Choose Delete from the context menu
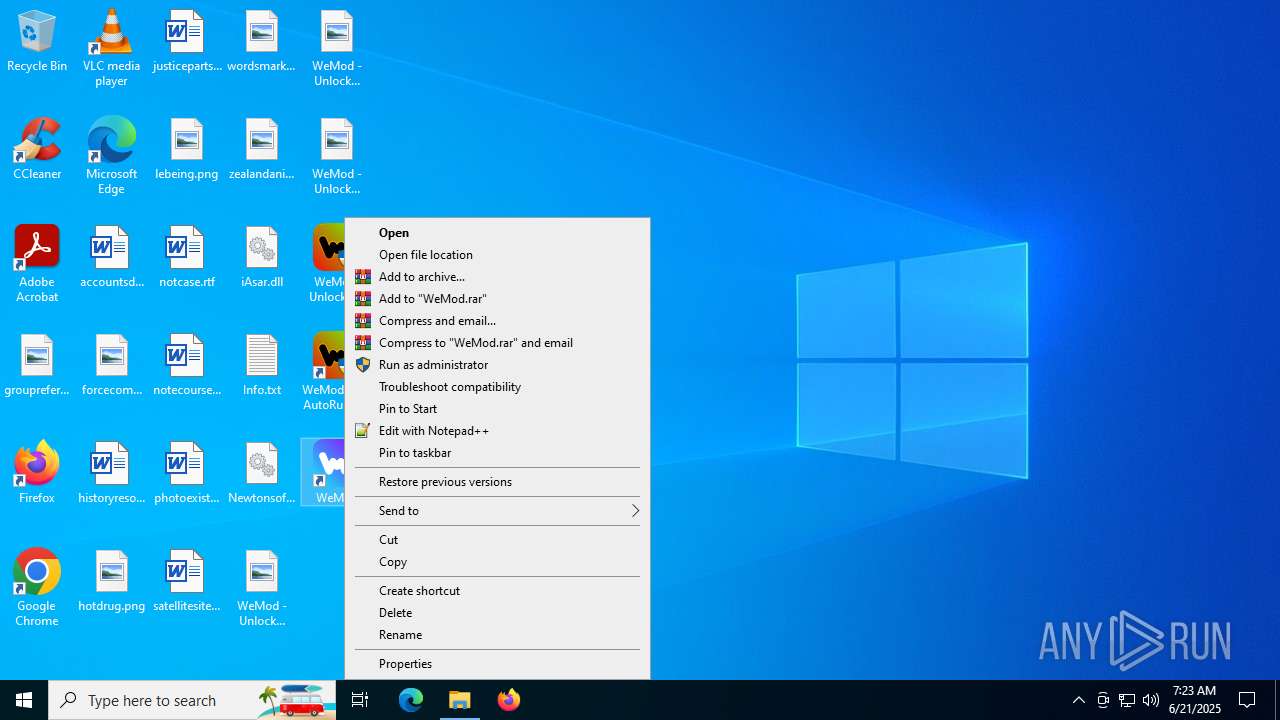 tap(497, 613)
